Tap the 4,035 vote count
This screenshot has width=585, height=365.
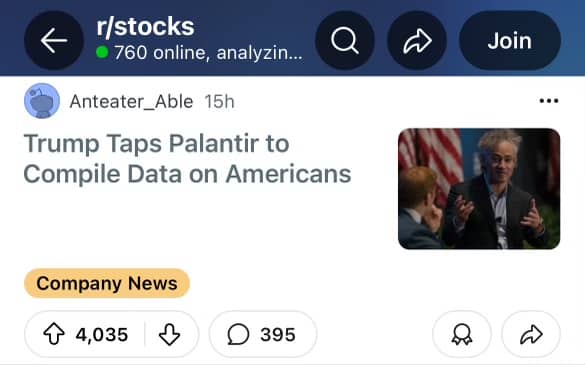102,334
